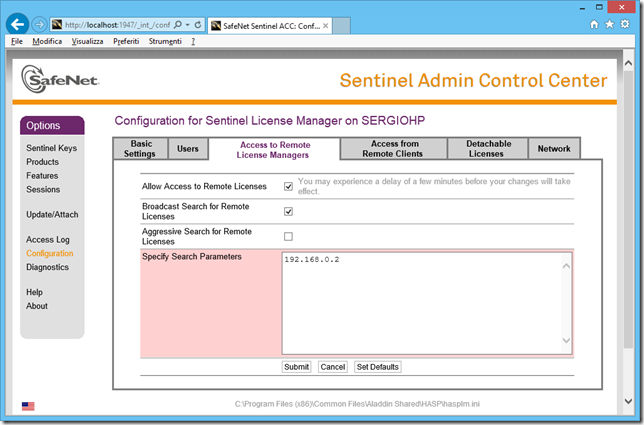The image size is (644, 425).
Task: Click the URL address field
Action: coord(117,25)
